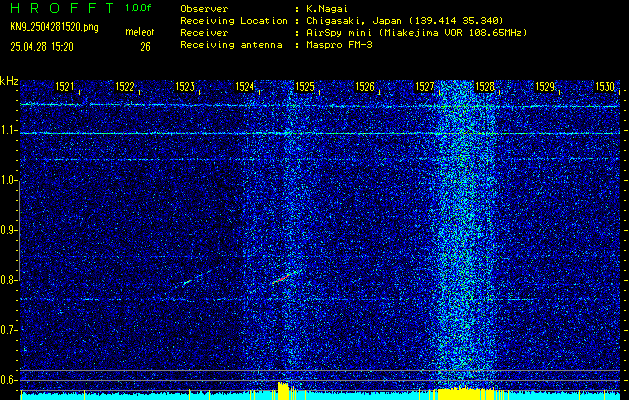
Task: Click the 1530 time marker
Action: pos(605,87)
